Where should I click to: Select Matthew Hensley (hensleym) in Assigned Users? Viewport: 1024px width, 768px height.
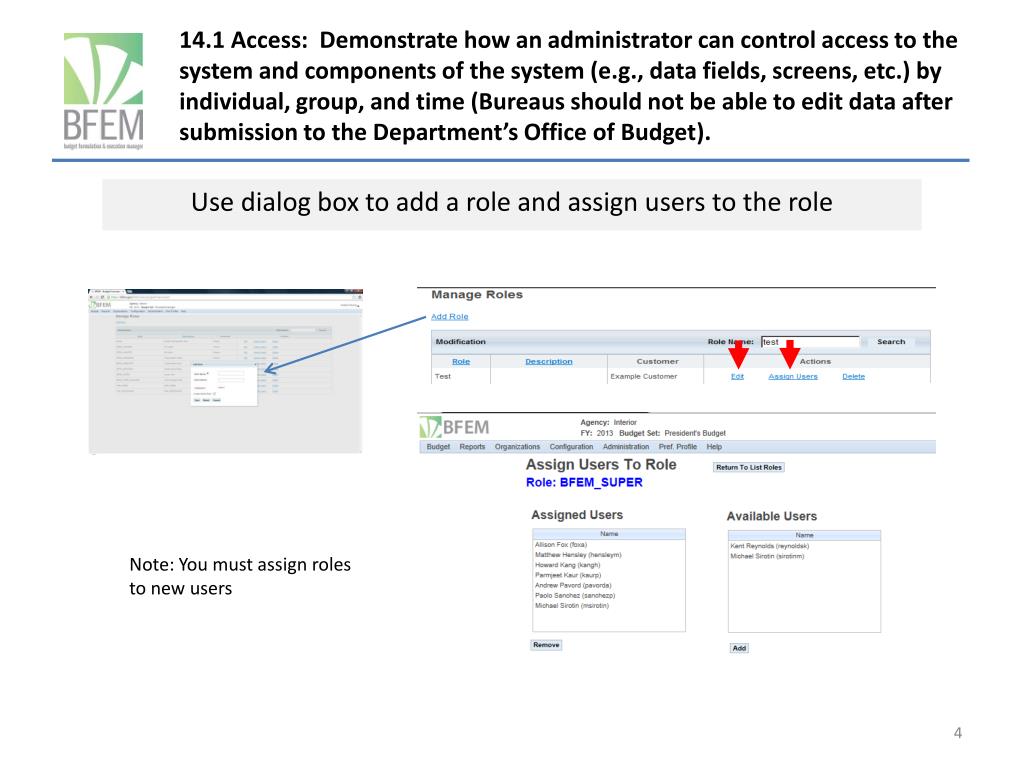point(578,555)
